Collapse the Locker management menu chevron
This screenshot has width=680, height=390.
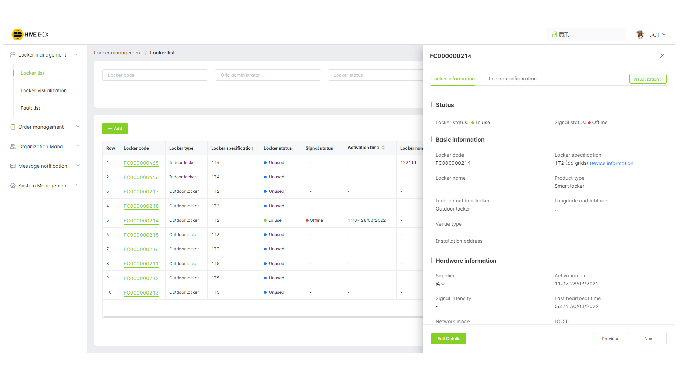click(x=77, y=55)
